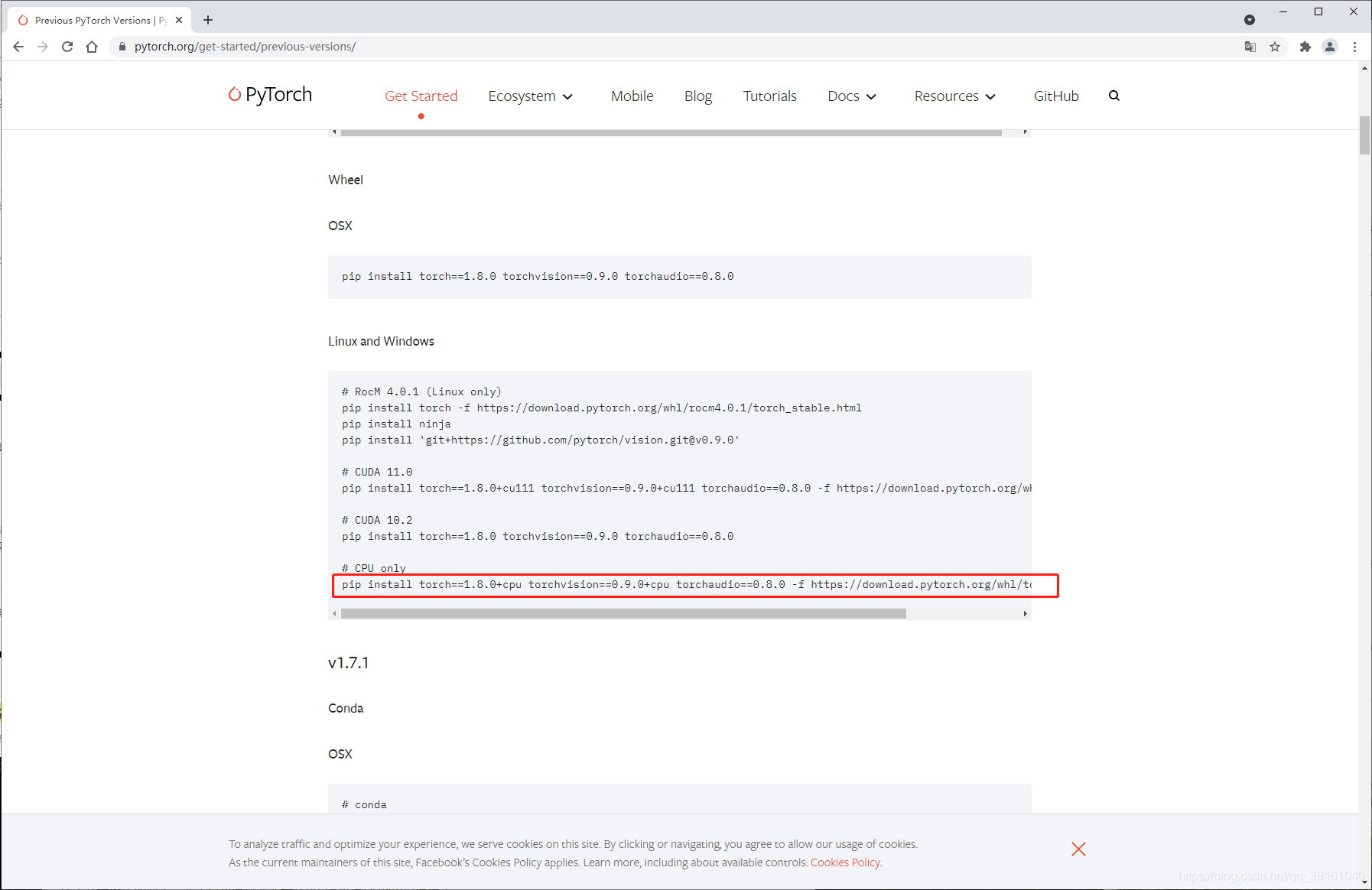
Task: Click the 'Linux and Windows' heading
Action: (381, 341)
